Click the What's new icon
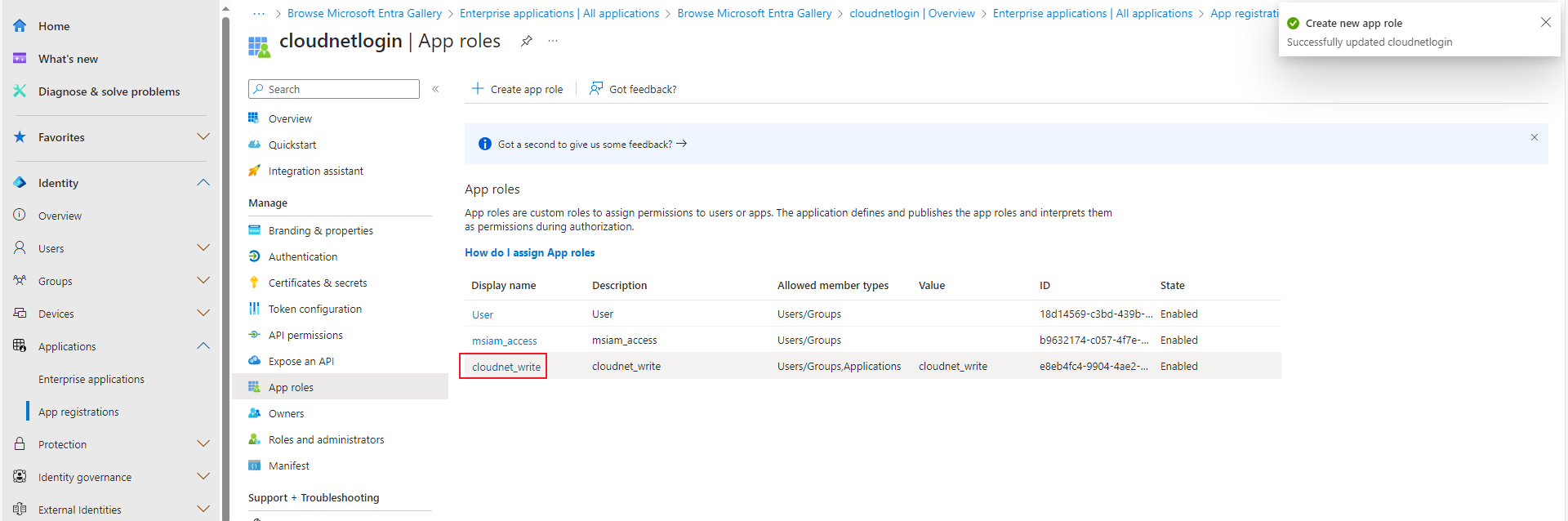Viewport: 1568px width, 521px height. pyautogui.click(x=20, y=59)
